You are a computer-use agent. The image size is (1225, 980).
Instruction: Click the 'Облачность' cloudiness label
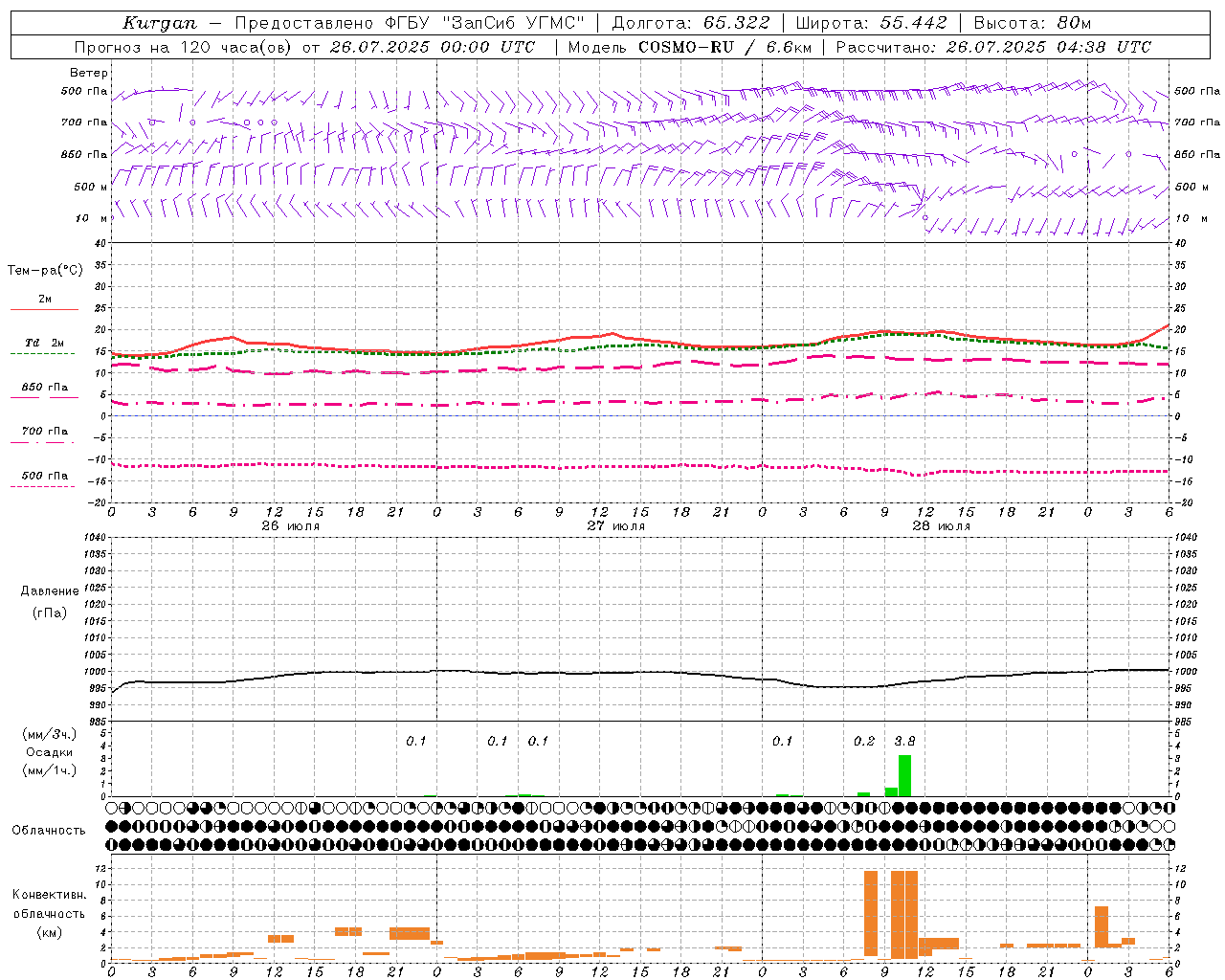49,831
